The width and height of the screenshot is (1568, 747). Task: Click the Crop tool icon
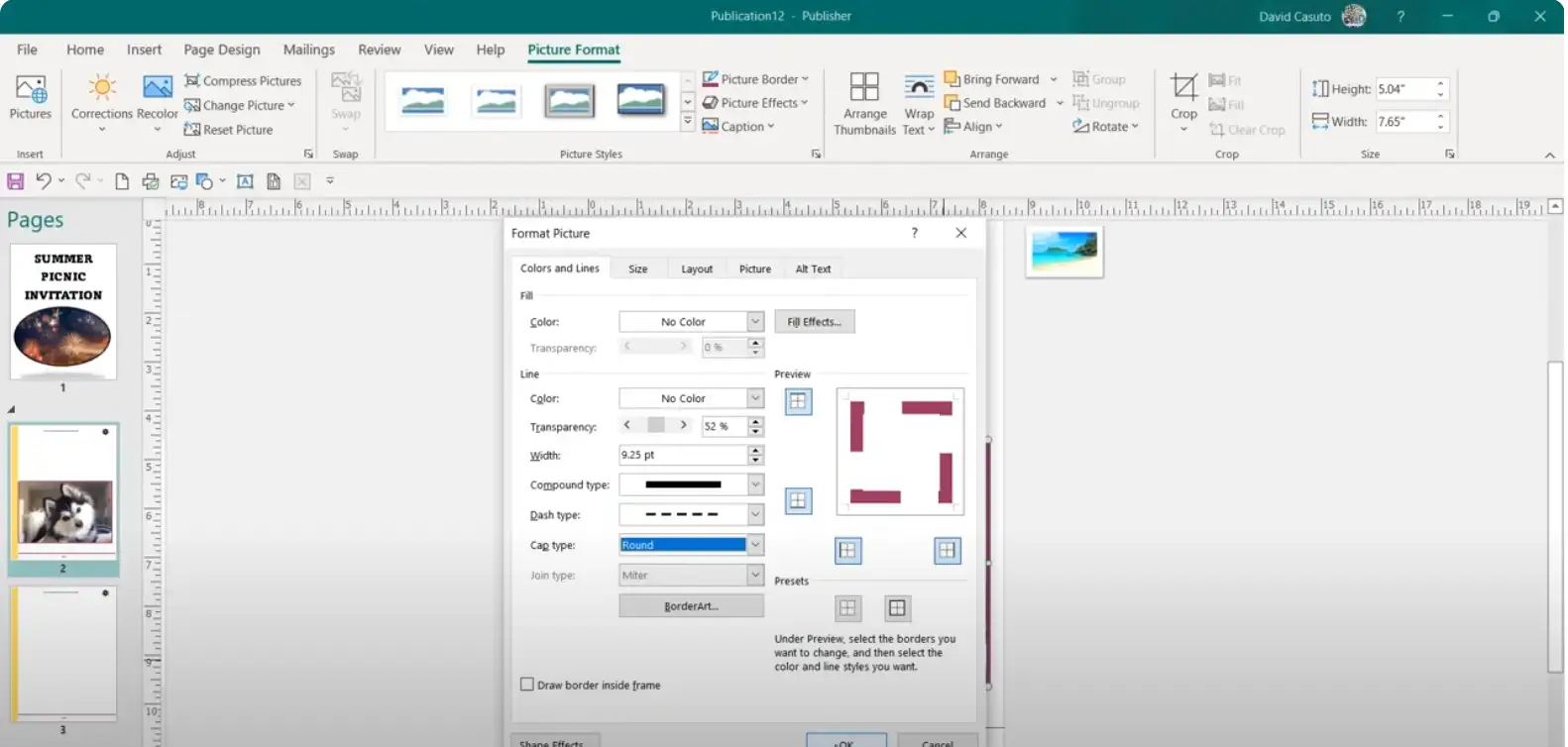pos(1183,88)
